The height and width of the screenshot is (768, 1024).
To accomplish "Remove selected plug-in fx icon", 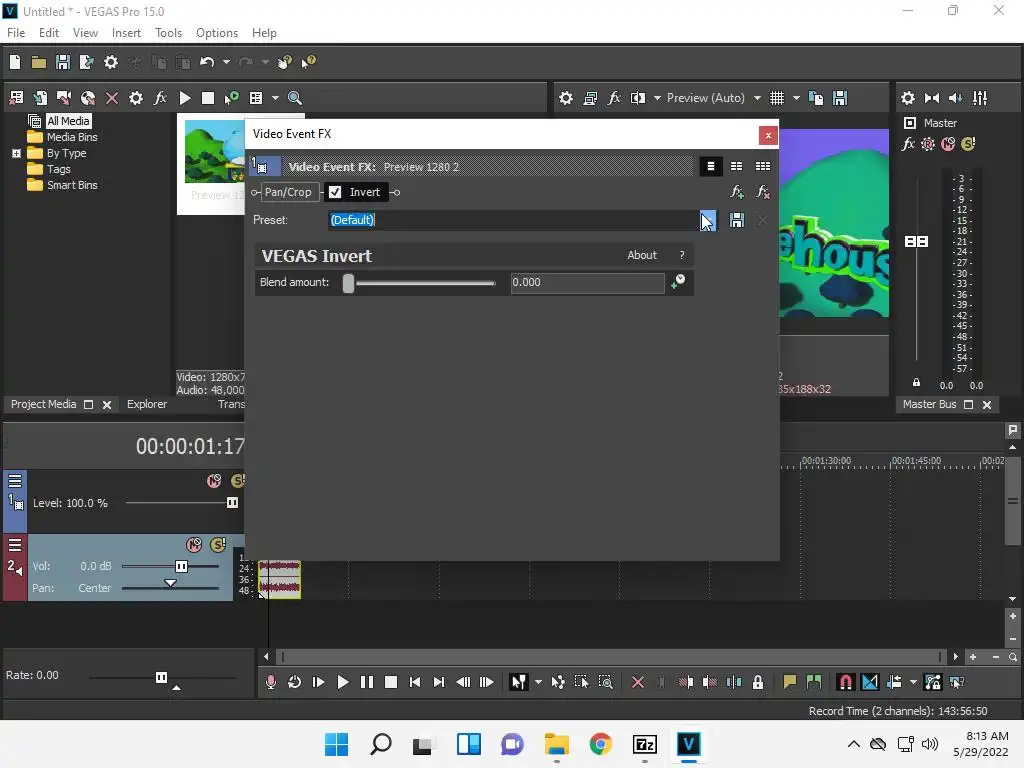I will pos(763,192).
